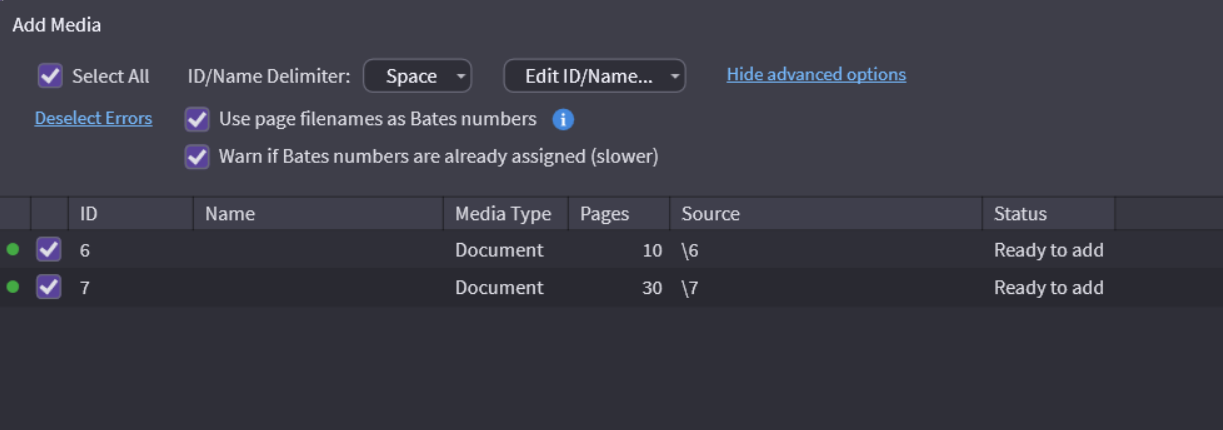Viewport: 1223px width, 430px height.
Task: Uncheck the Select All checkbox
Action: 50,76
